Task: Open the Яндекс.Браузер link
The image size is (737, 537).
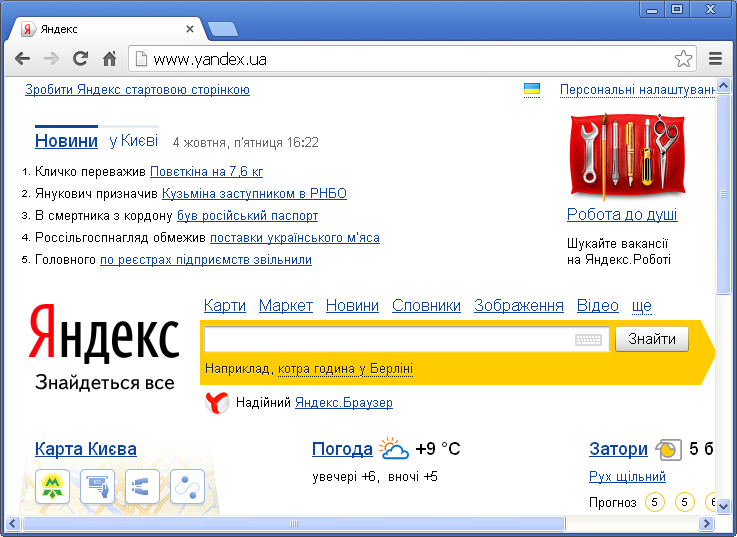Action: [x=344, y=403]
